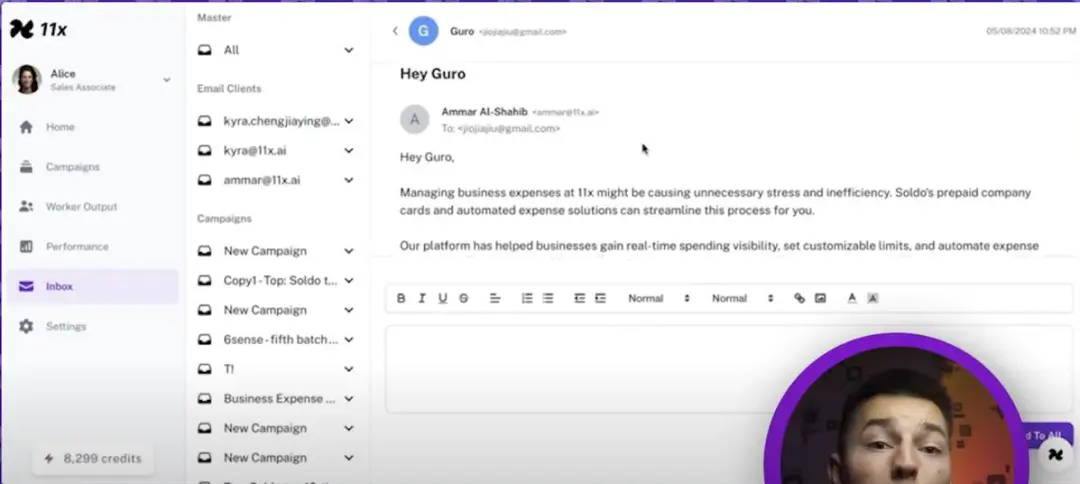The width and height of the screenshot is (1080, 484).
Task: Expand the Alice account switcher chevron
Action: pos(167,81)
